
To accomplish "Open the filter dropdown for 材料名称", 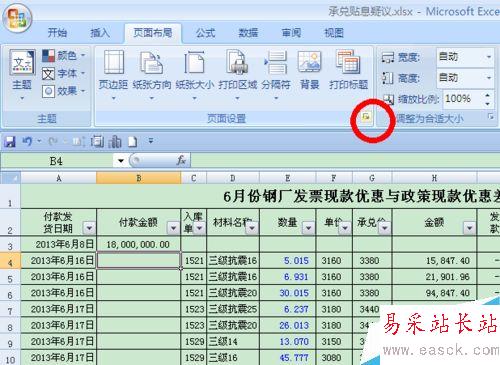I will (x=252, y=228).
